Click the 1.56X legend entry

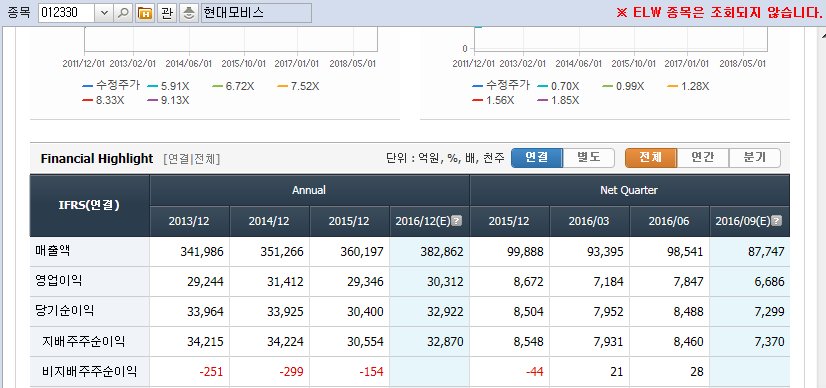493,100
